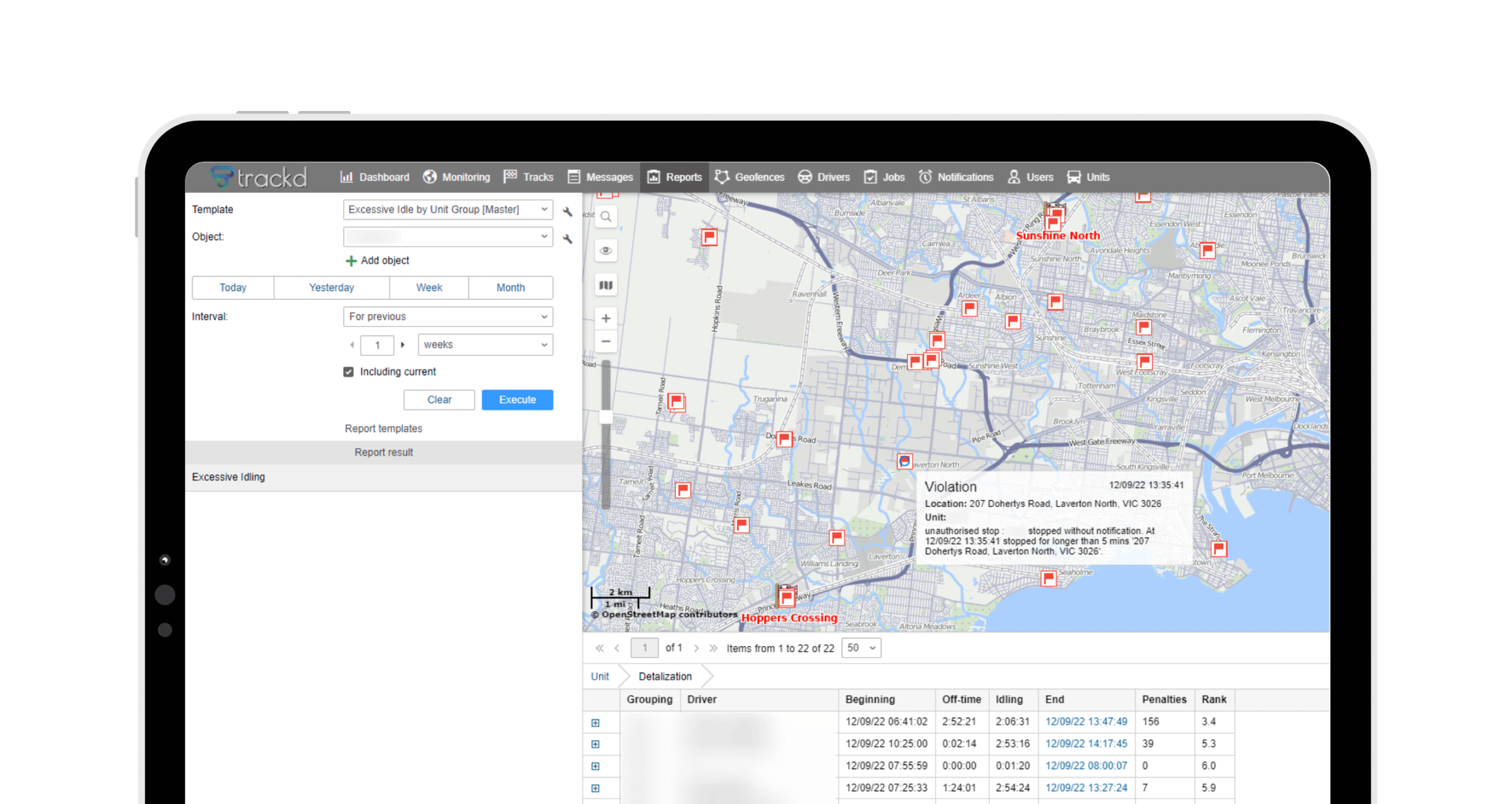Click the green Add object plus icon
Image resolution: width=1512 pixels, height=804 pixels.
tap(351, 260)
